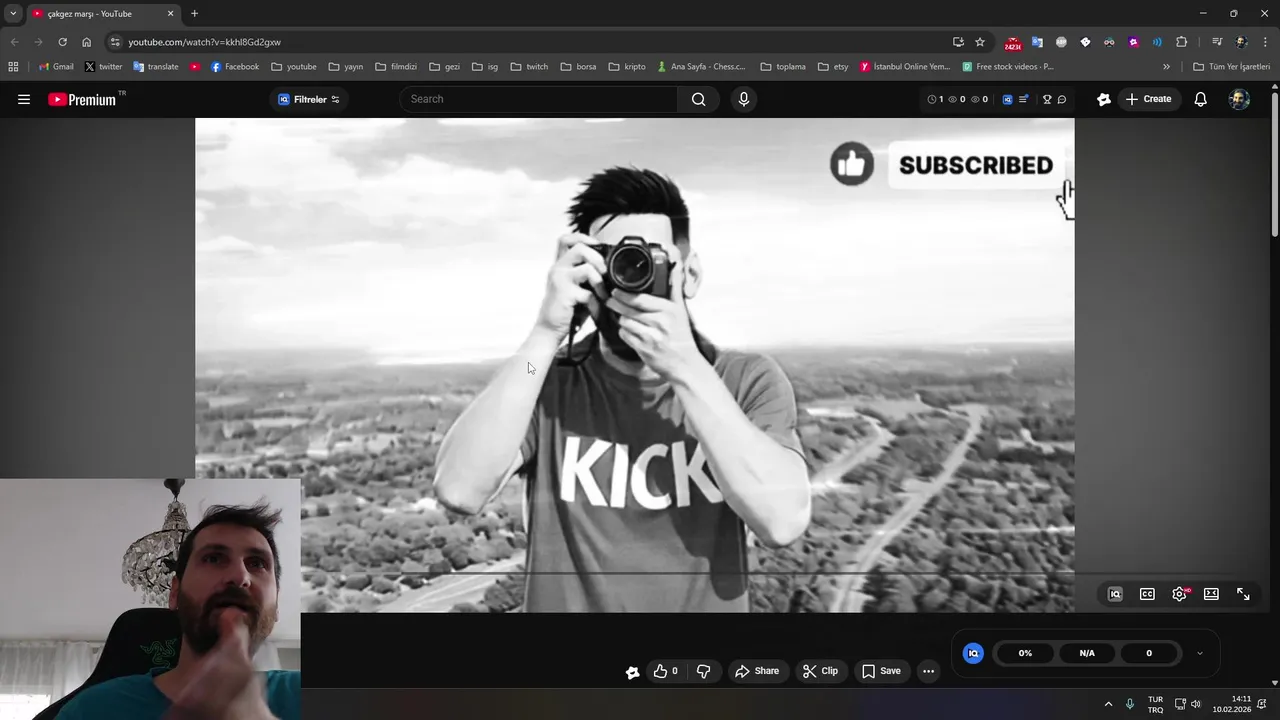1280x720 pixels.
Task: Open the chat bubble icon in the header
Action: tap(1062, 99)
